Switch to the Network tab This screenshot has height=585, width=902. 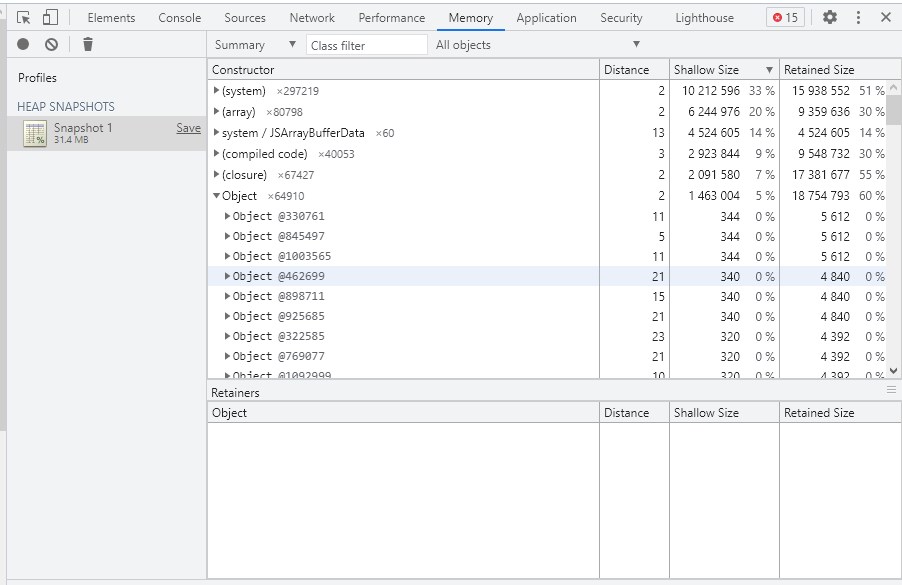click(x=312, y=18)
